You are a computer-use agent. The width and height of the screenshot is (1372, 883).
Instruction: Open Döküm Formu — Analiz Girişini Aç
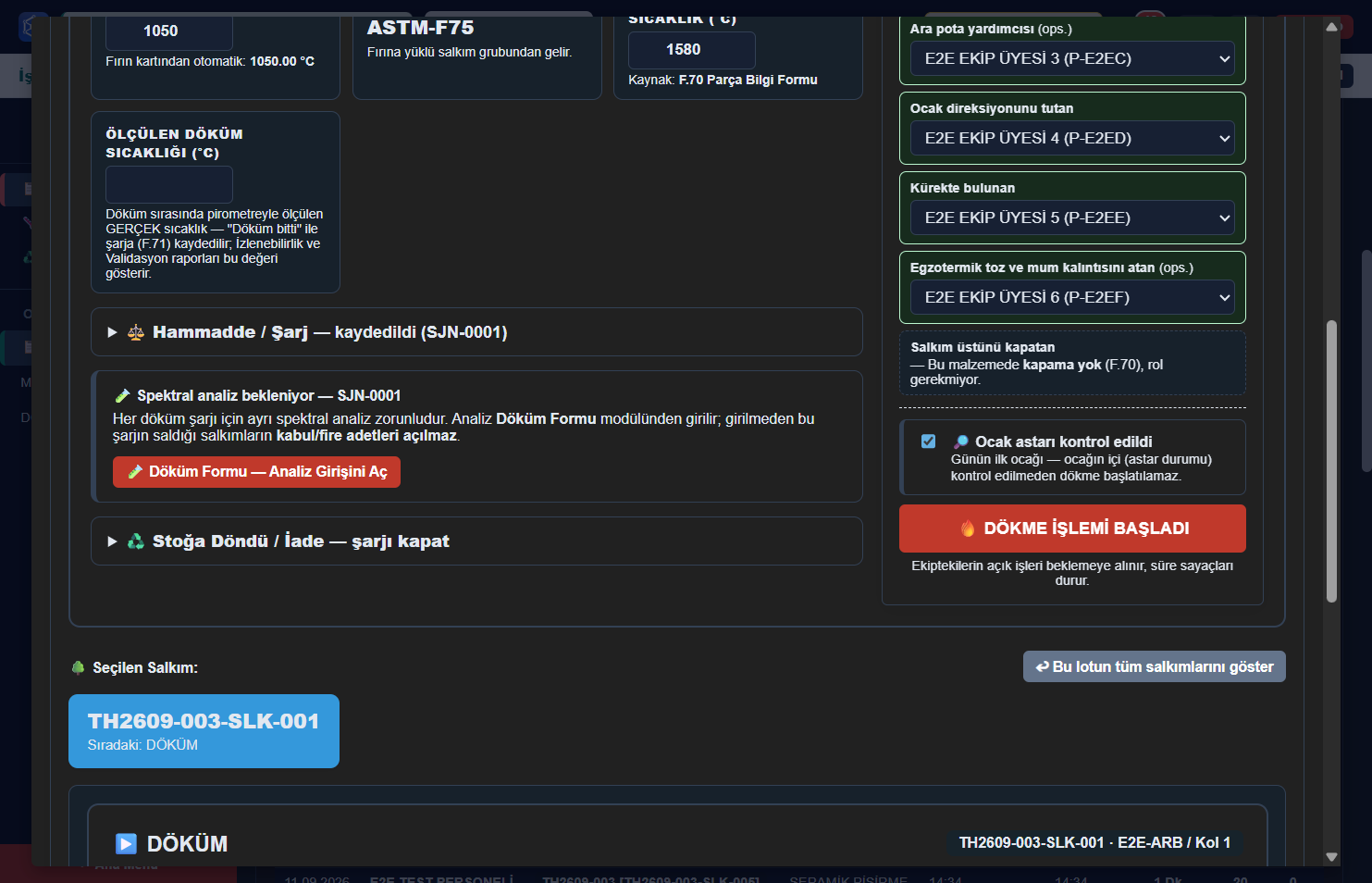tap(256, 472)
